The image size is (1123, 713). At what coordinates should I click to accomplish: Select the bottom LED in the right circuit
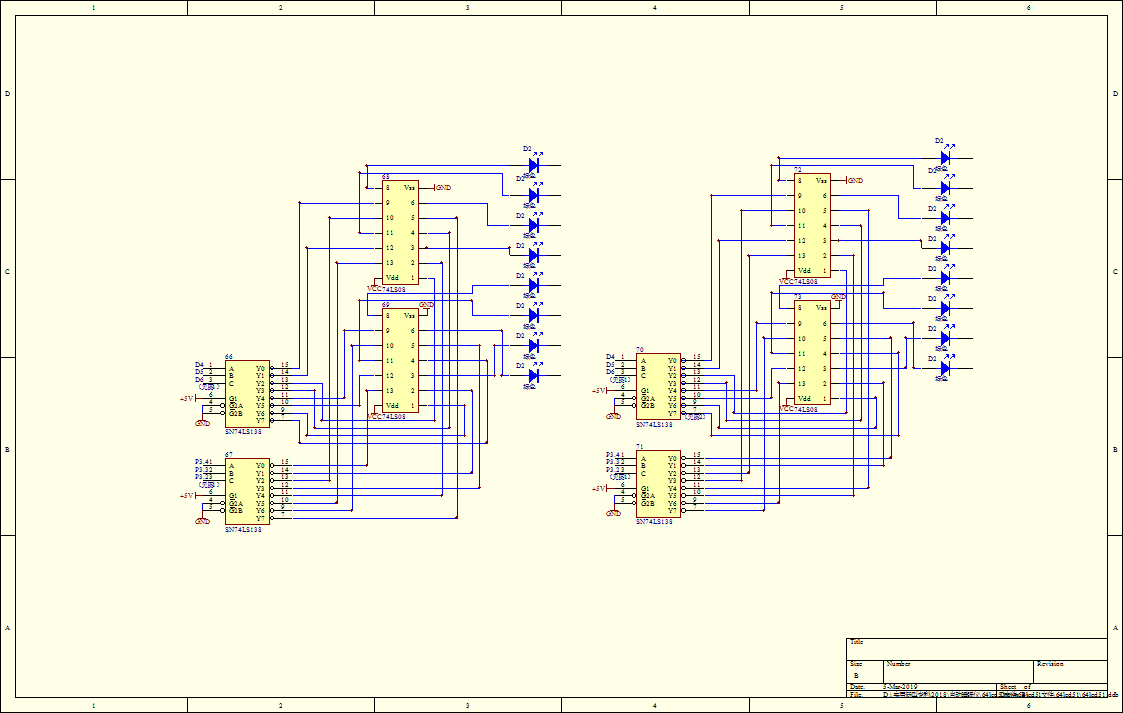(x=944, y=368)
